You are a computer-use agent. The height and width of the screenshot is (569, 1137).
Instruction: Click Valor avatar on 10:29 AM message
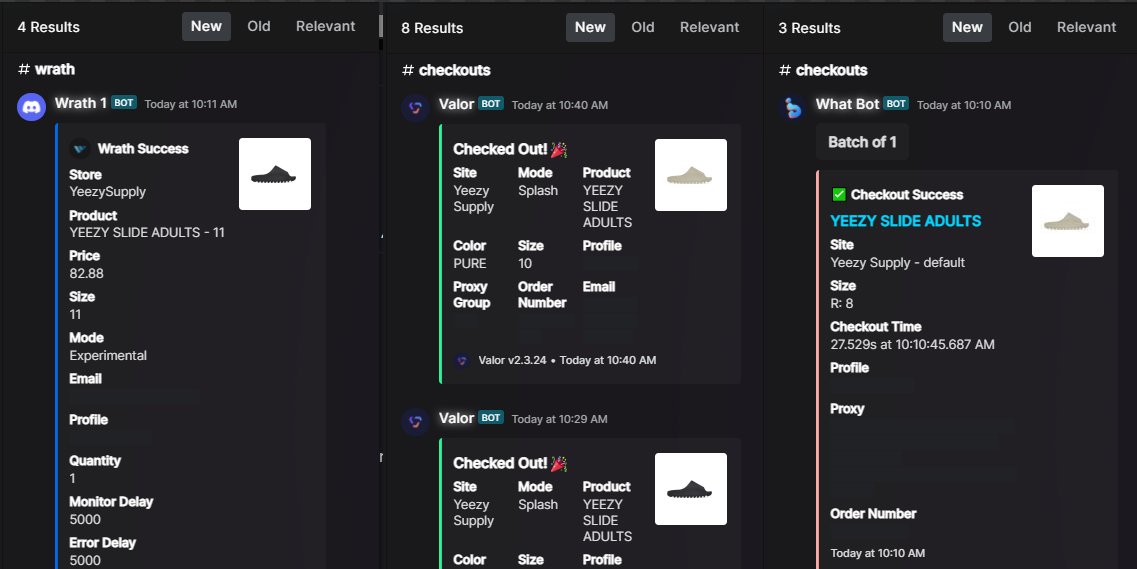(415, 422)
